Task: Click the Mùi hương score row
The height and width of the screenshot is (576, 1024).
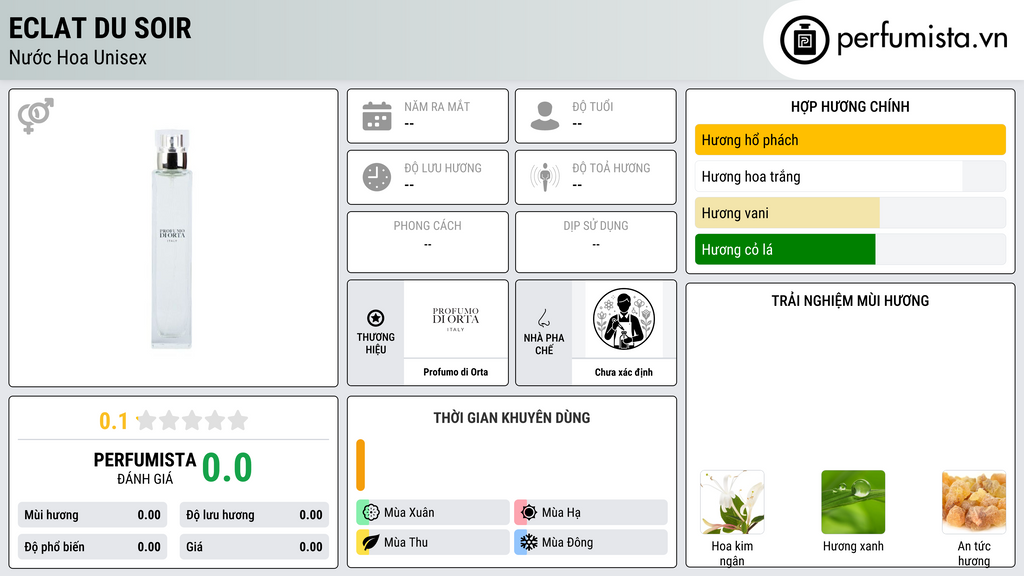Action: pyautogui.click(x=92, y=515)
